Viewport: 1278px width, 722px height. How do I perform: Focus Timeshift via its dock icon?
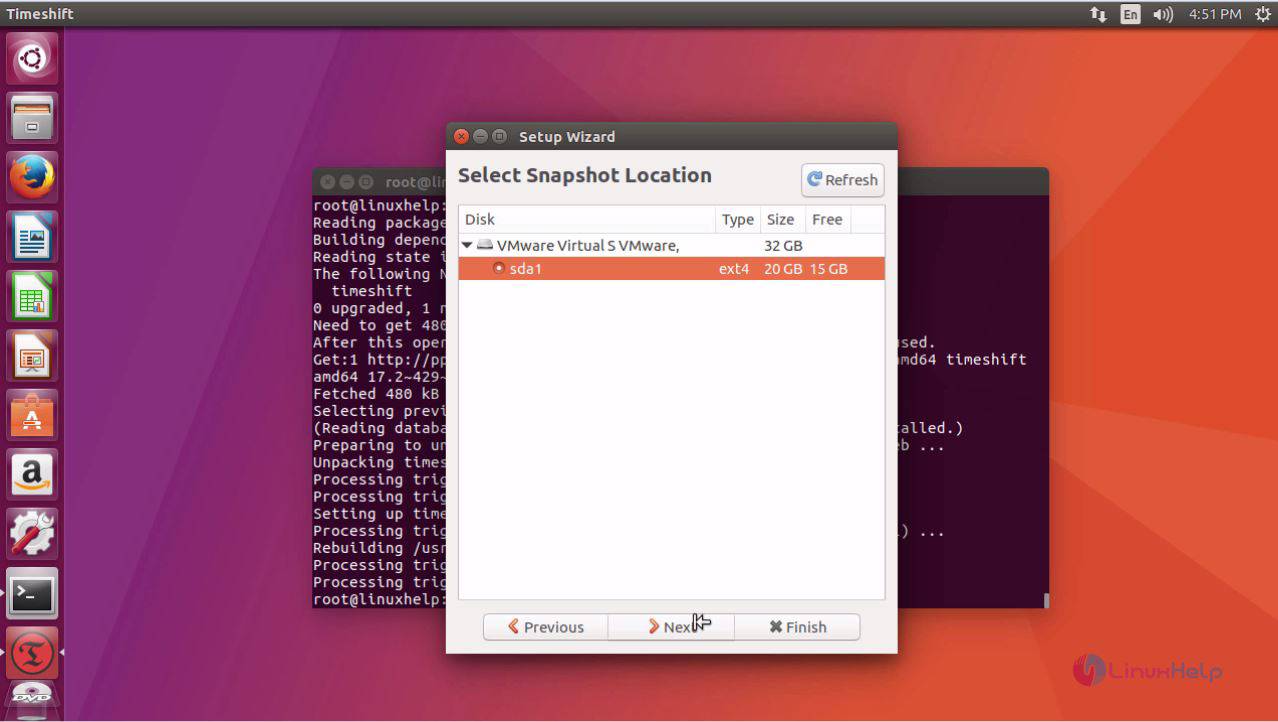click(32, 652)
